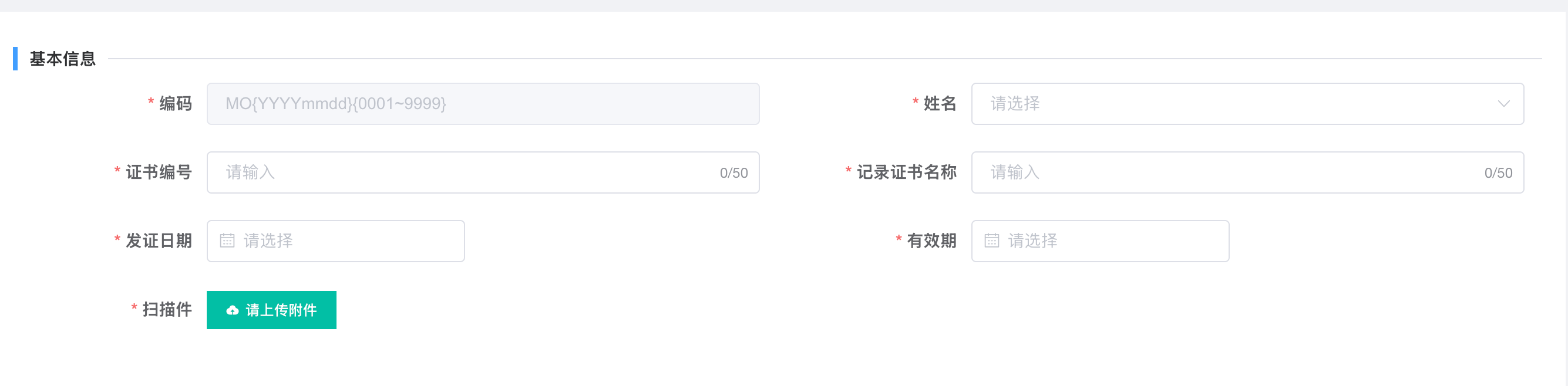
Task: Click the 0/50 counter in 证书编号
Action: (x=733, y=173)
